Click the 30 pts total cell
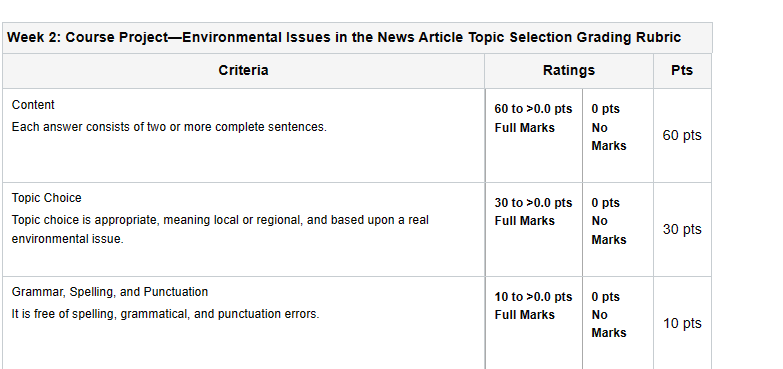 click(682, 229)
